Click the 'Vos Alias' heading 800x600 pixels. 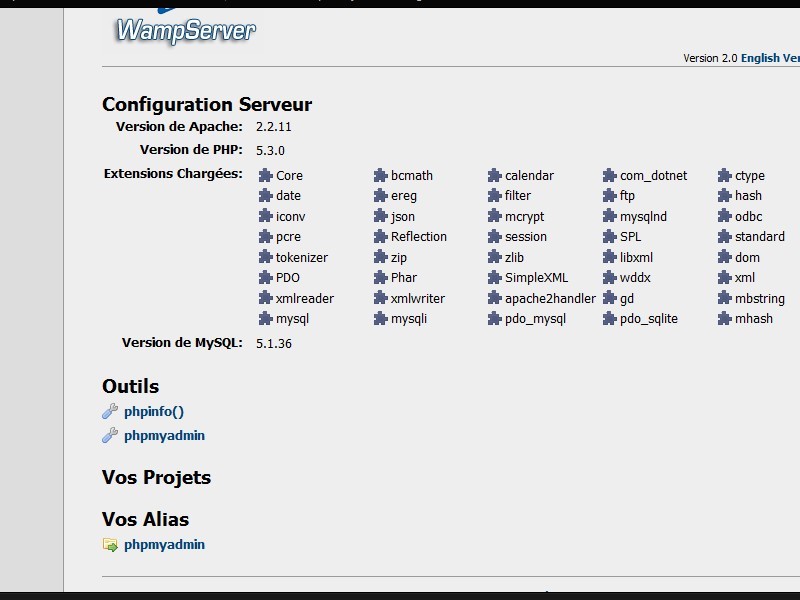point(145,519)
